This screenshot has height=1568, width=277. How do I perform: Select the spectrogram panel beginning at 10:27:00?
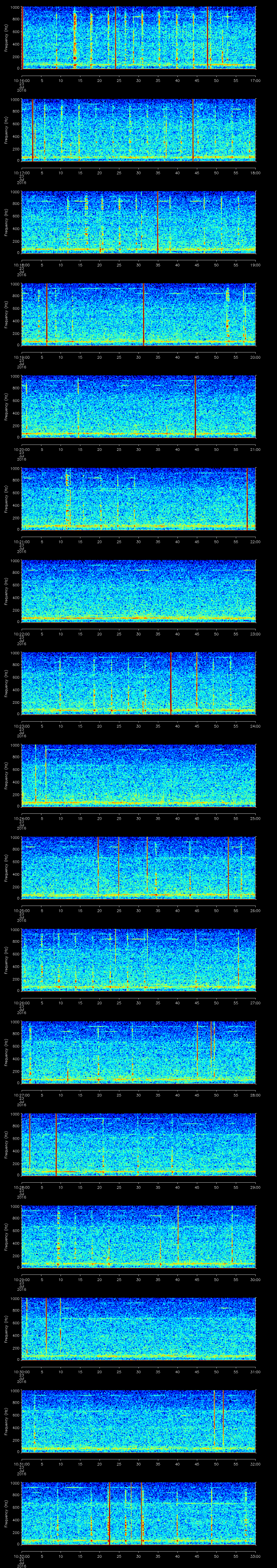tap(138, 1052)
